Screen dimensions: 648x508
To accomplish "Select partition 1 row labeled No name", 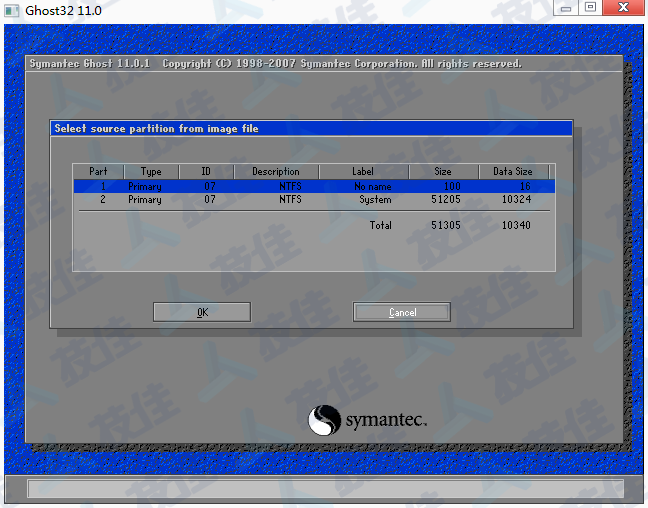I will click(x=314, y=186).
